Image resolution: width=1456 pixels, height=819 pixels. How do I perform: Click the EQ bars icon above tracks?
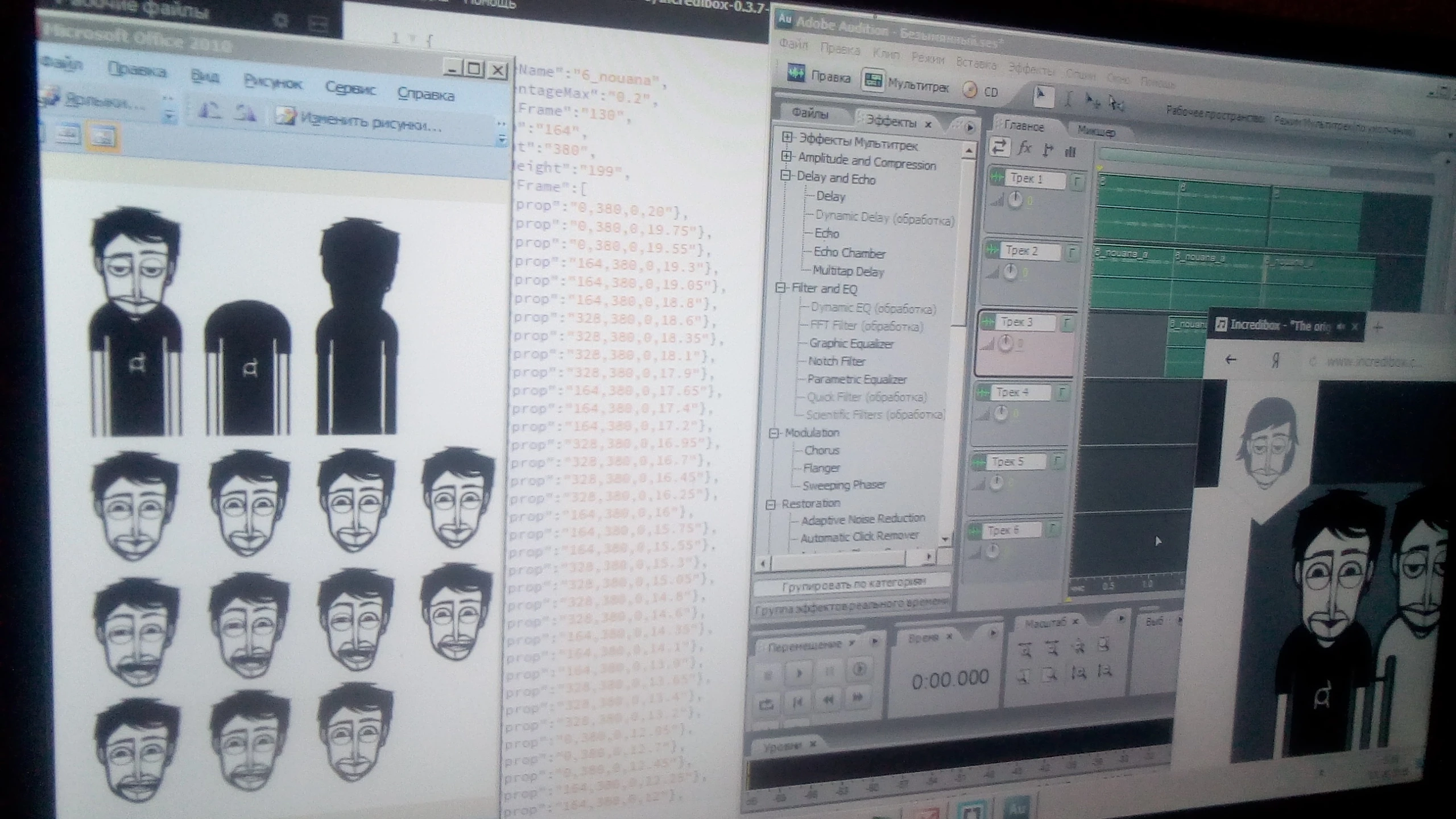pos(1070,151)
